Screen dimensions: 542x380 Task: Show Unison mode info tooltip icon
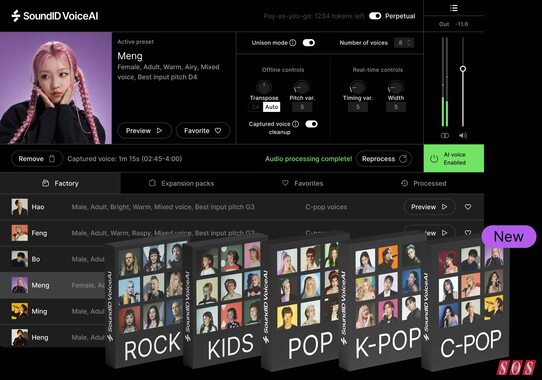[x=293, y=43]
